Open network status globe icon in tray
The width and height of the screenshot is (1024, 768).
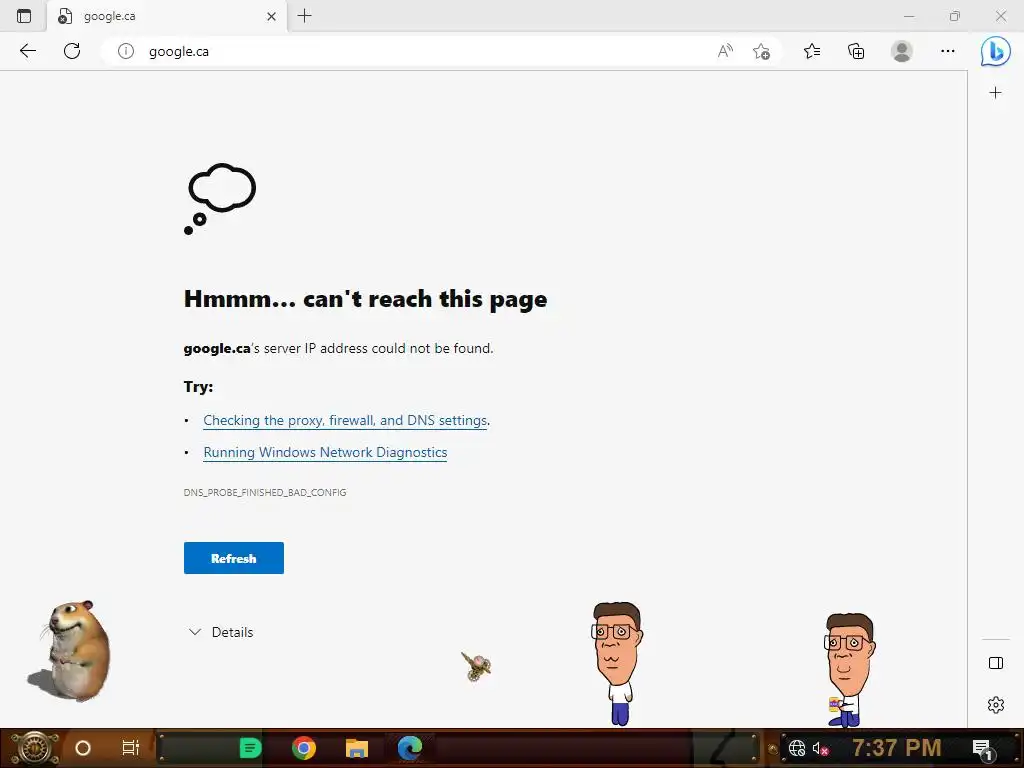(x=797, y=748)
